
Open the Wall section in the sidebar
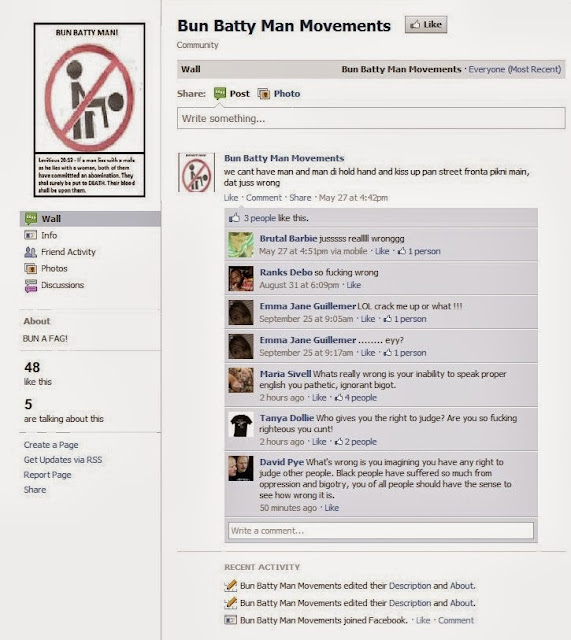(90, 219)
